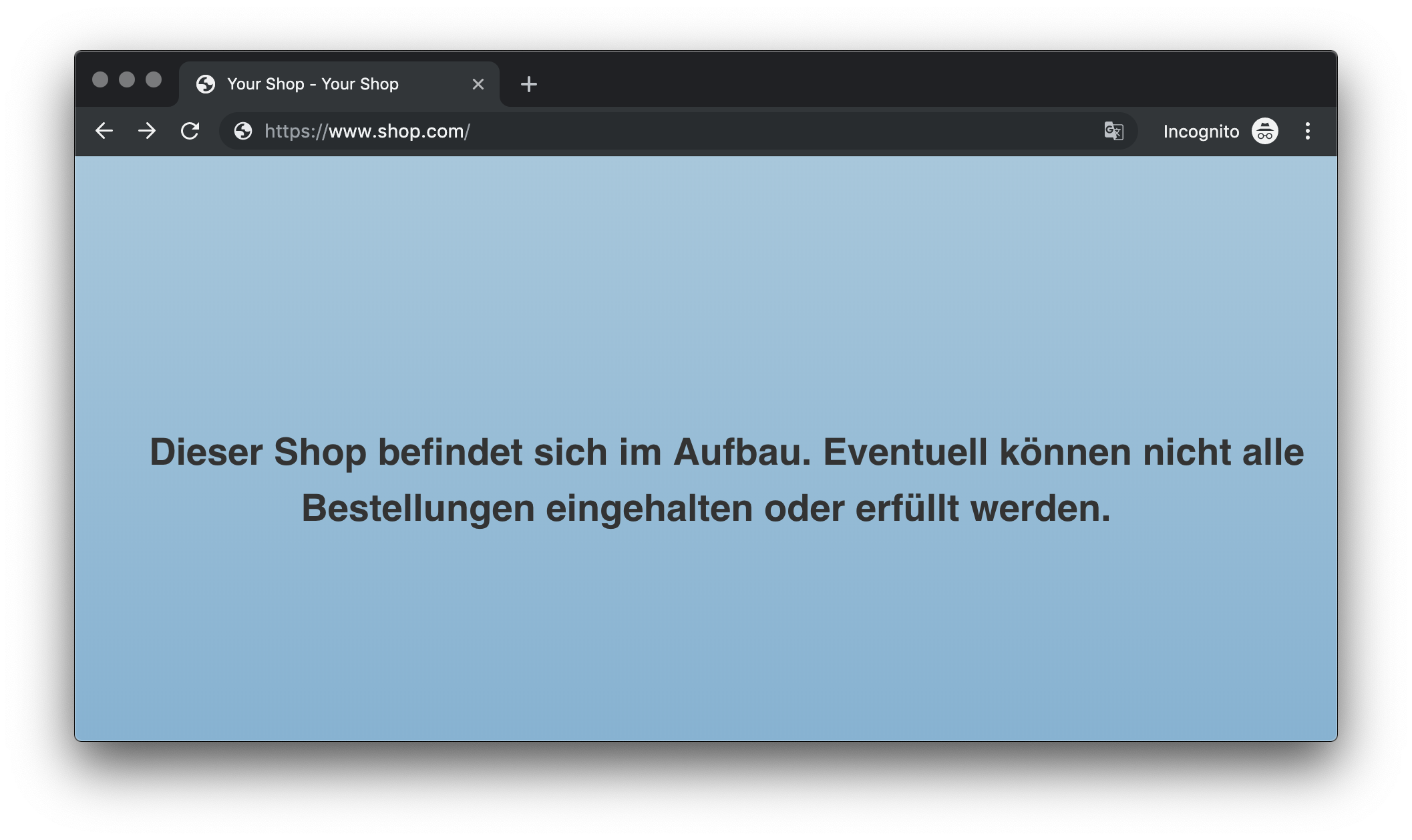Image resolution: width=1412 pixels, height=840 pixels.
Task: Open a new browser tab
Action: 528,83
